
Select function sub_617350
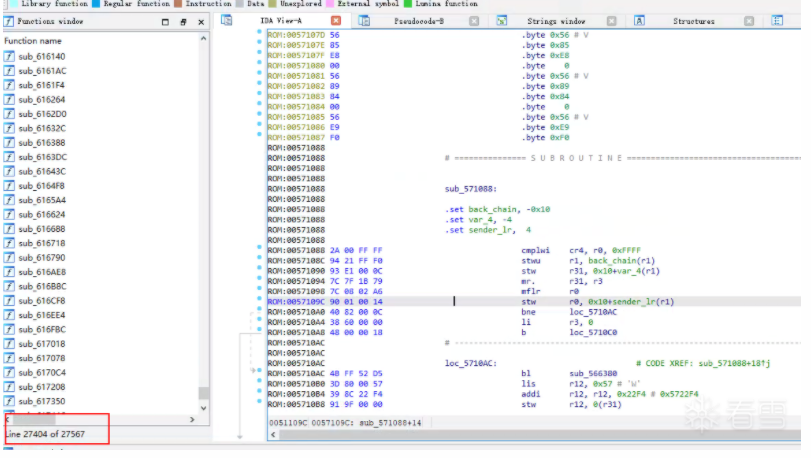coord(42,402)
